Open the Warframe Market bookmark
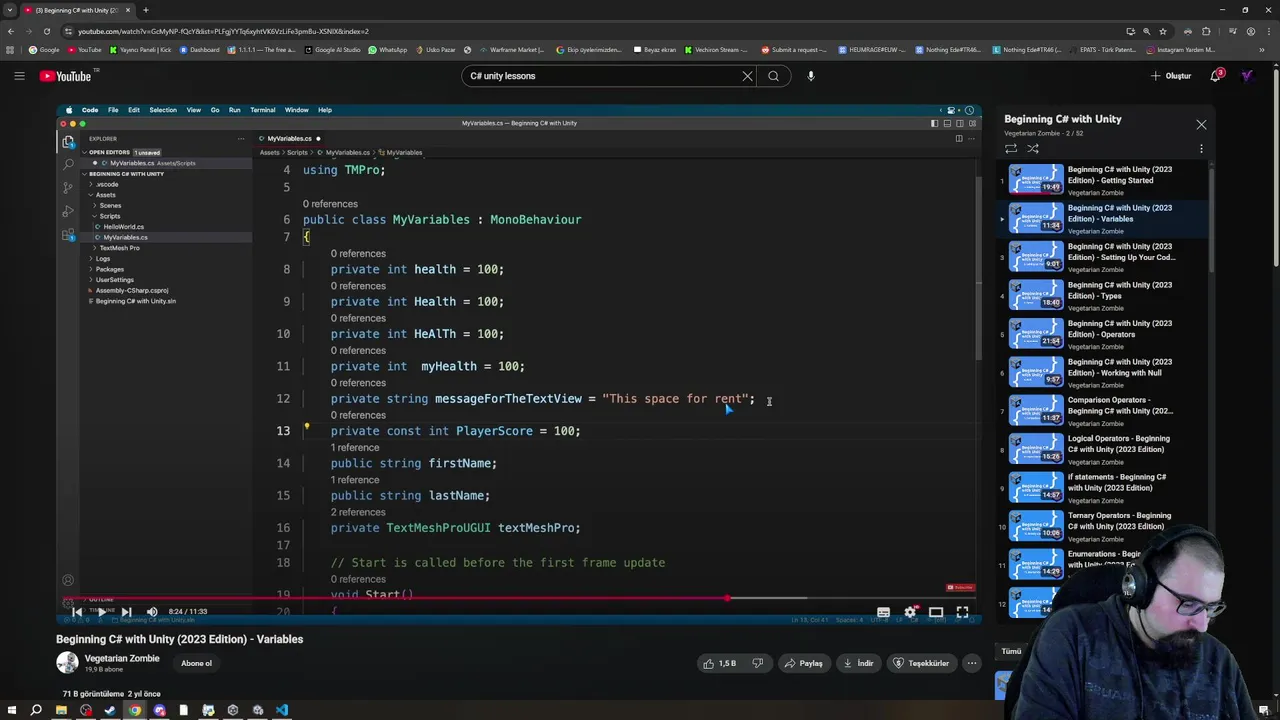 512,50
